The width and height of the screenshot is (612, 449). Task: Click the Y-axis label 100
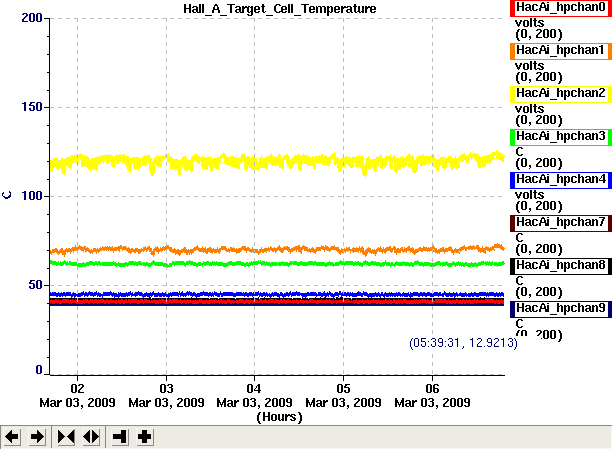click(x=32, y=196)
